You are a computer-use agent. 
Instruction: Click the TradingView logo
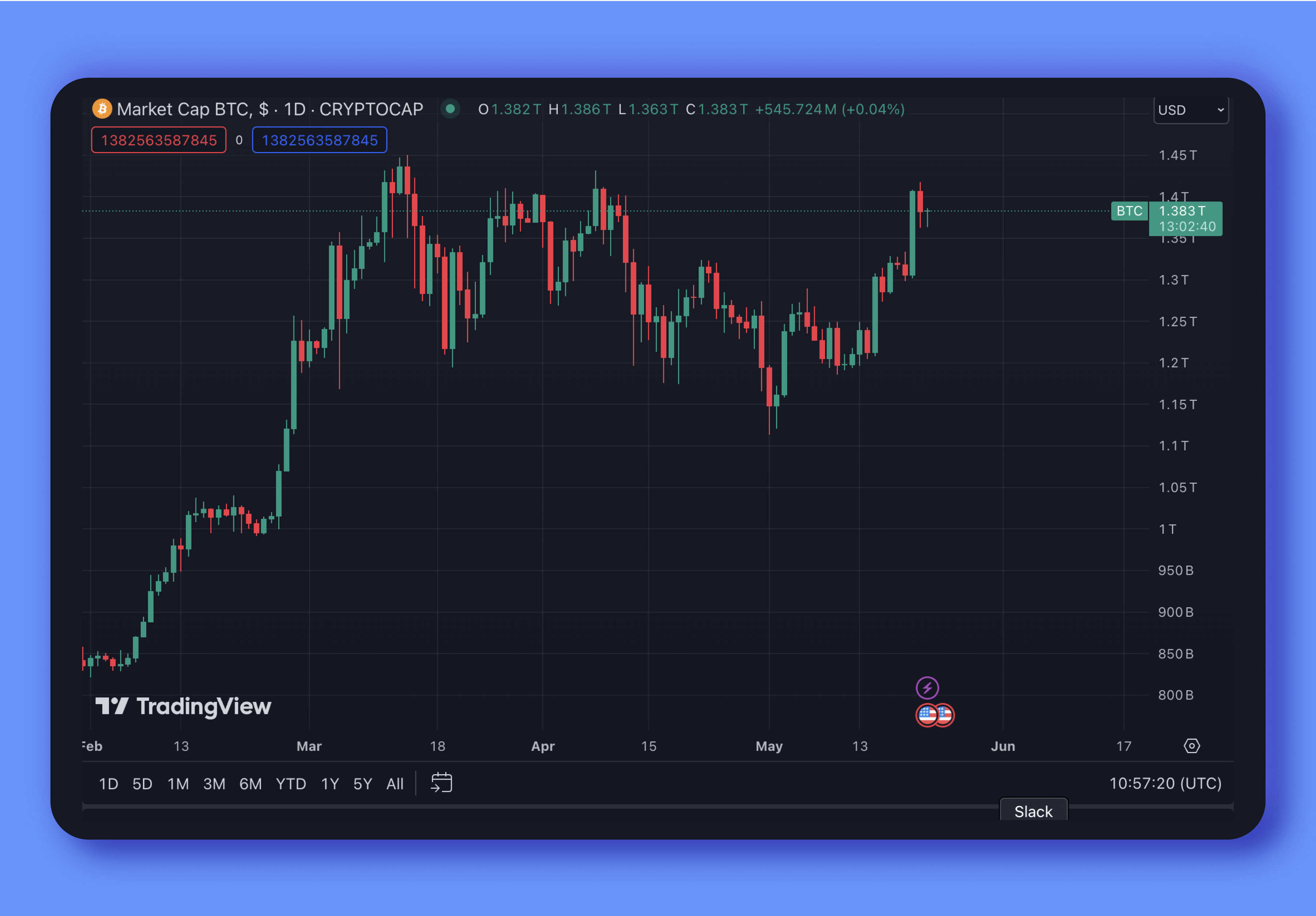[x=183, y=706]
